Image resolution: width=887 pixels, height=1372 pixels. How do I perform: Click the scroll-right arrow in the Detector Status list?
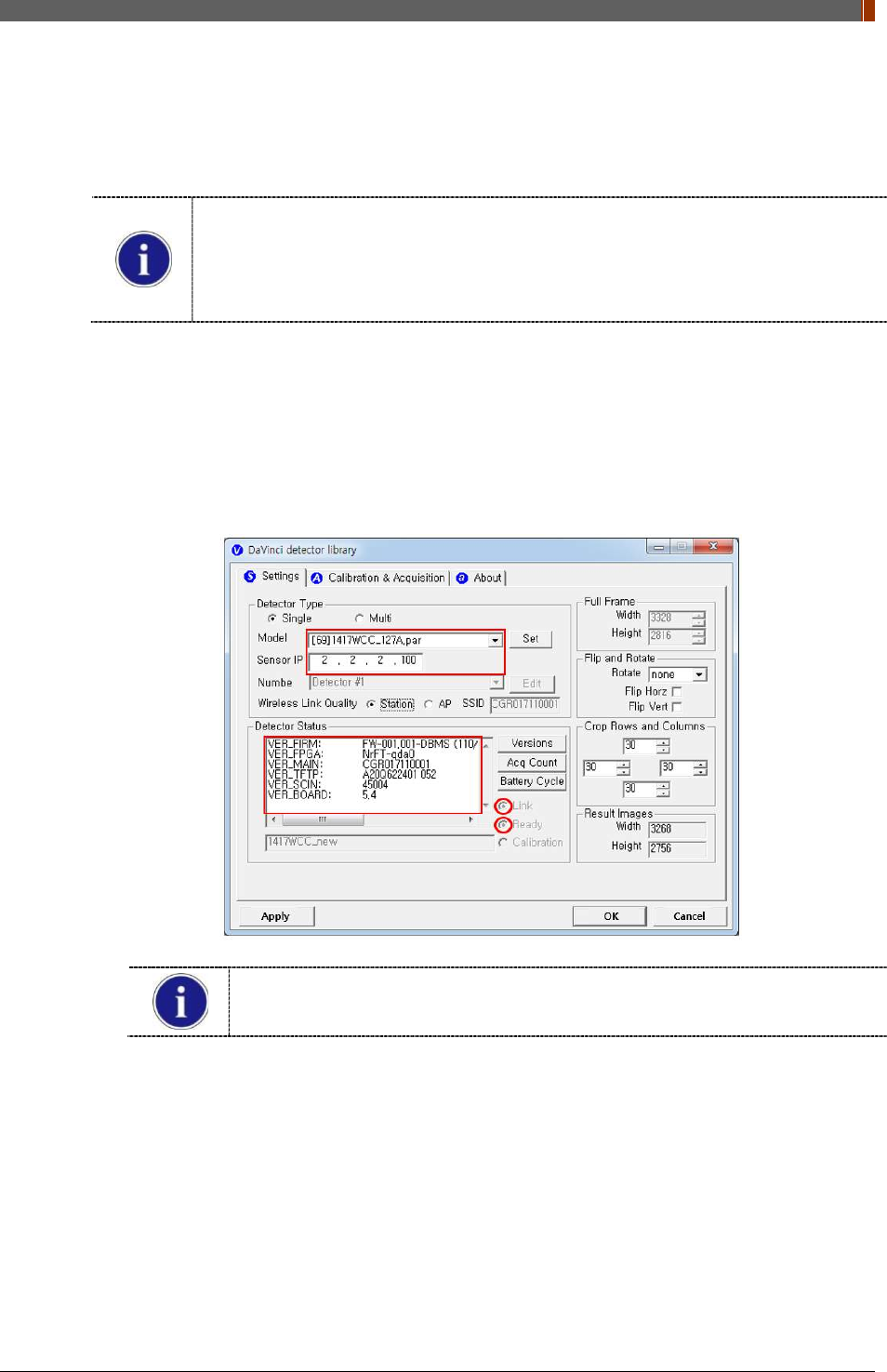pos(471,819)
